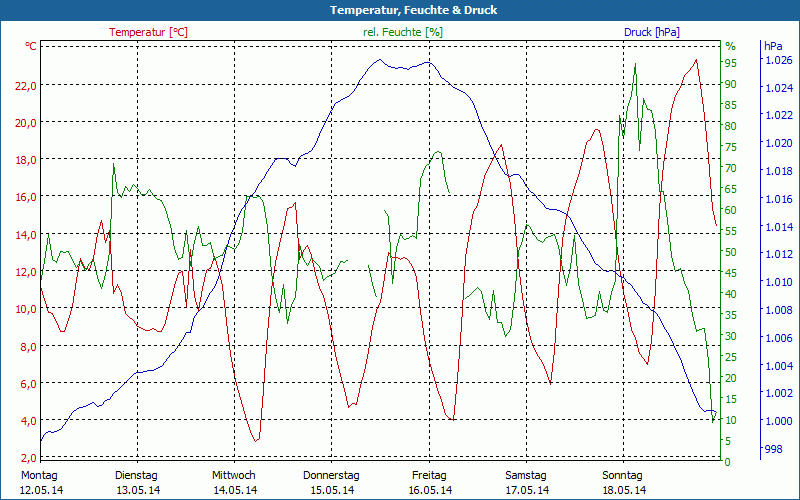
Task: Click the °C unit label on left axis
Action: [31, 46]
